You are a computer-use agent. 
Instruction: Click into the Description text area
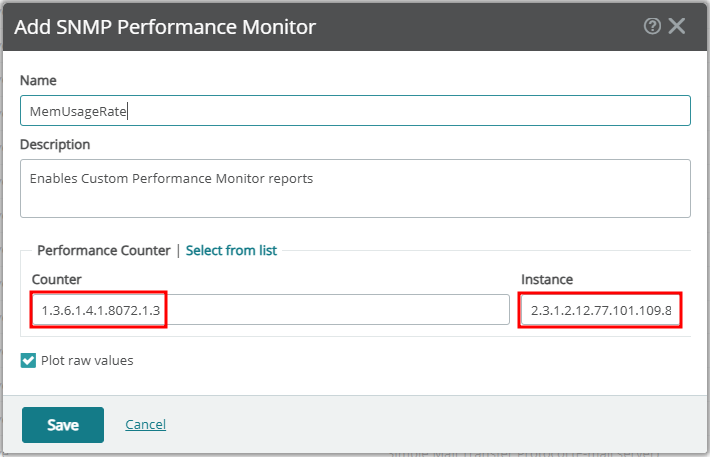355,188
